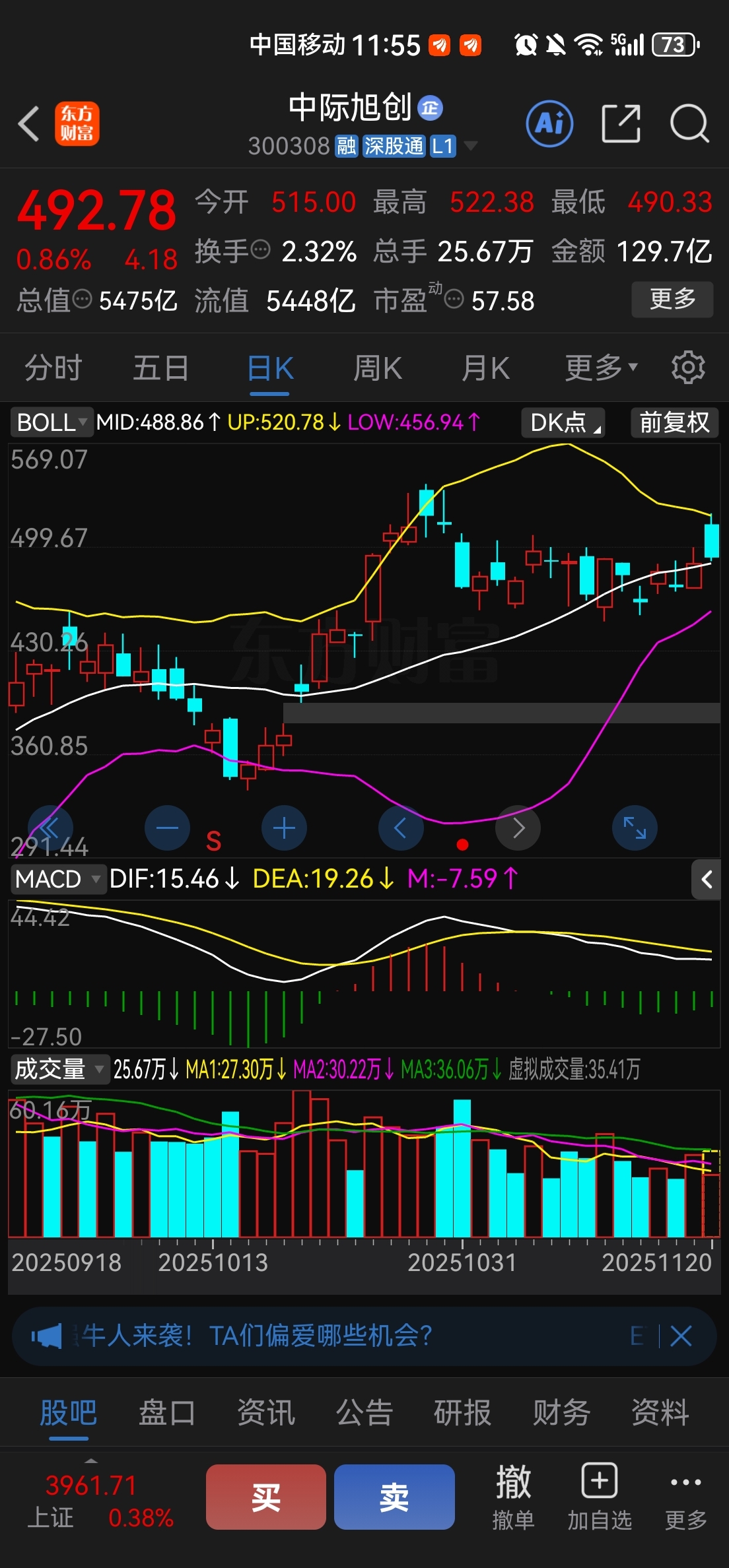Tap 更多 button in quote panel
This screenshot has height=1568, width=729.
pyautogui.click(x=672, y=300)
